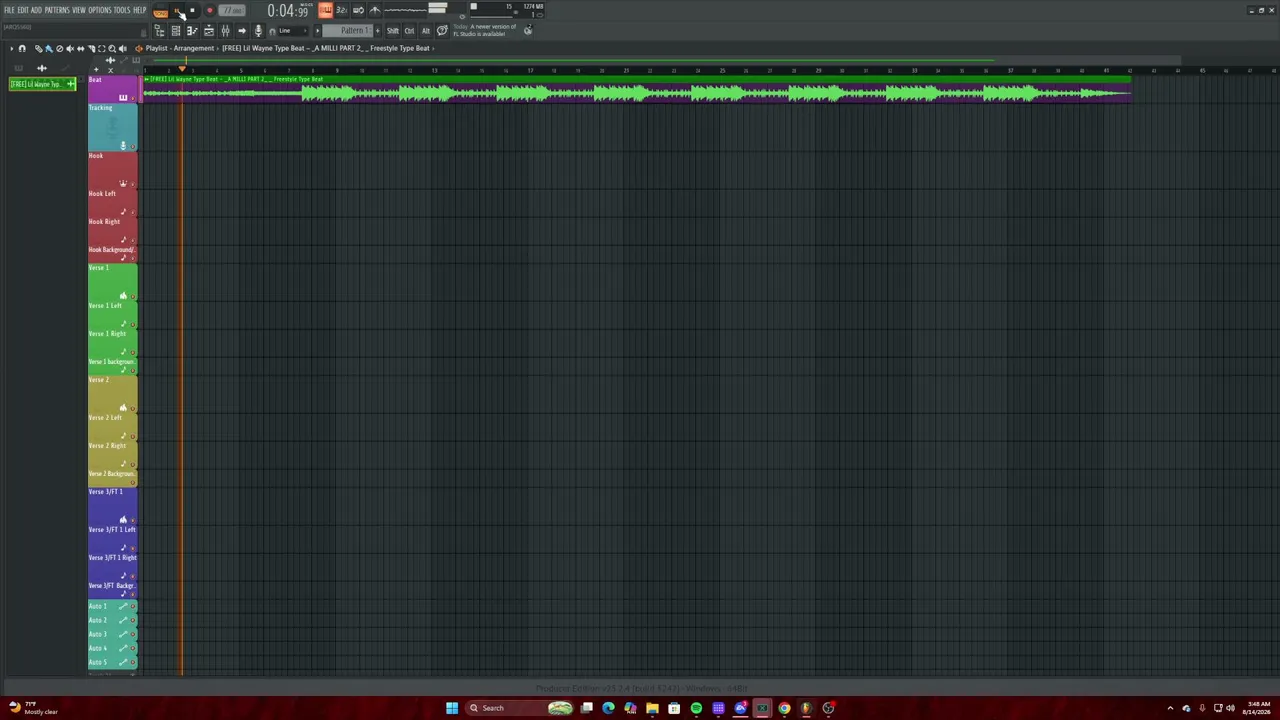
Task: Click the Shift key button
Action: click(393, 31)
